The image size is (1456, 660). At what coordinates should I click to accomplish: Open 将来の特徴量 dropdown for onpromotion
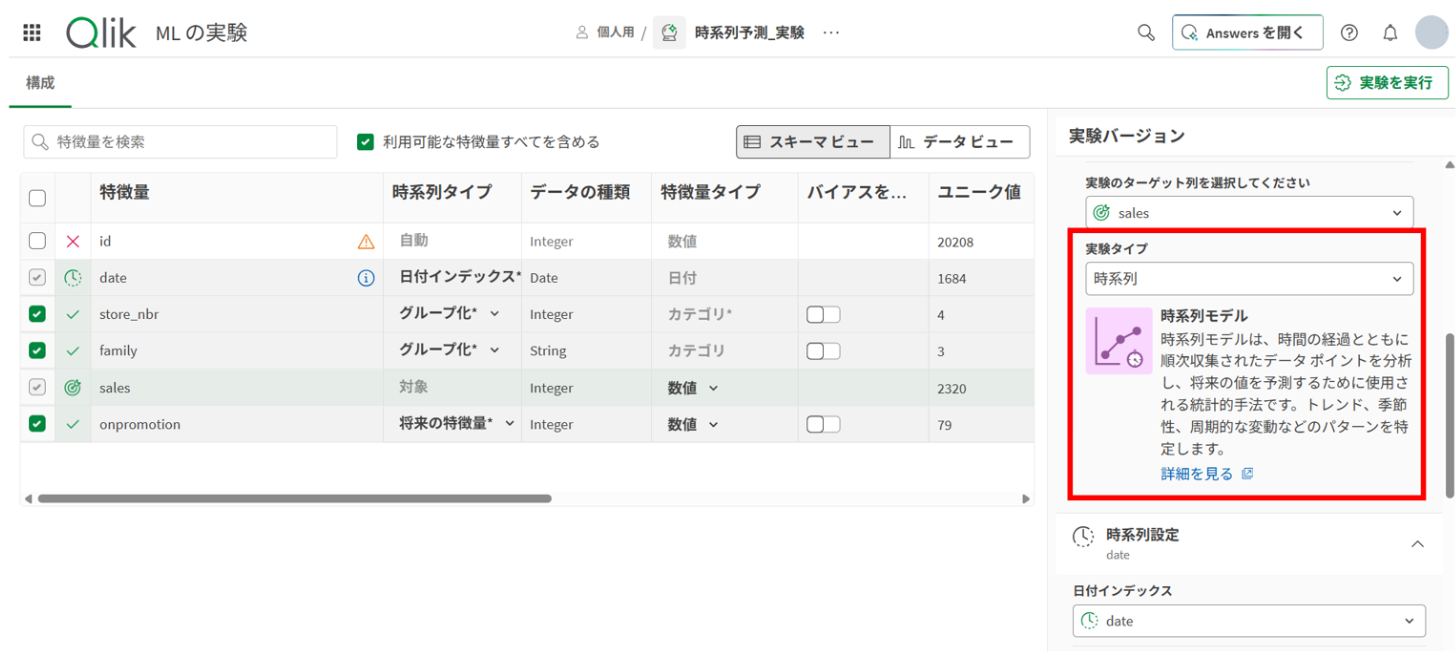pos(457,424)
